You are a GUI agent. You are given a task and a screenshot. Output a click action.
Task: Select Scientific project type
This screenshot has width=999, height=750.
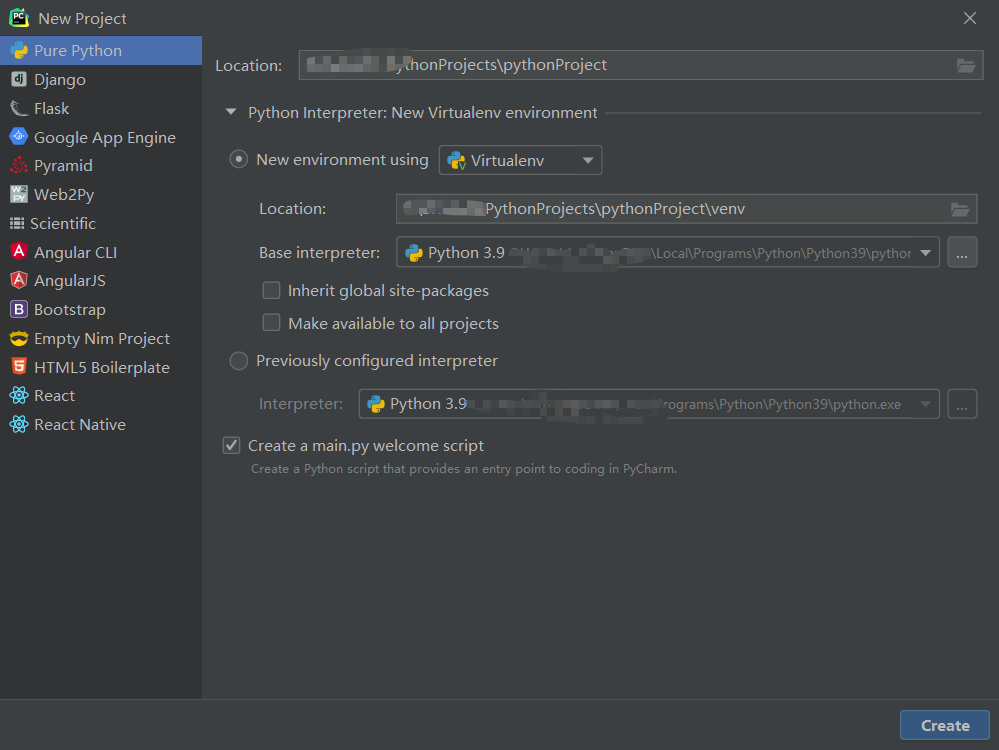click(101, 223)
